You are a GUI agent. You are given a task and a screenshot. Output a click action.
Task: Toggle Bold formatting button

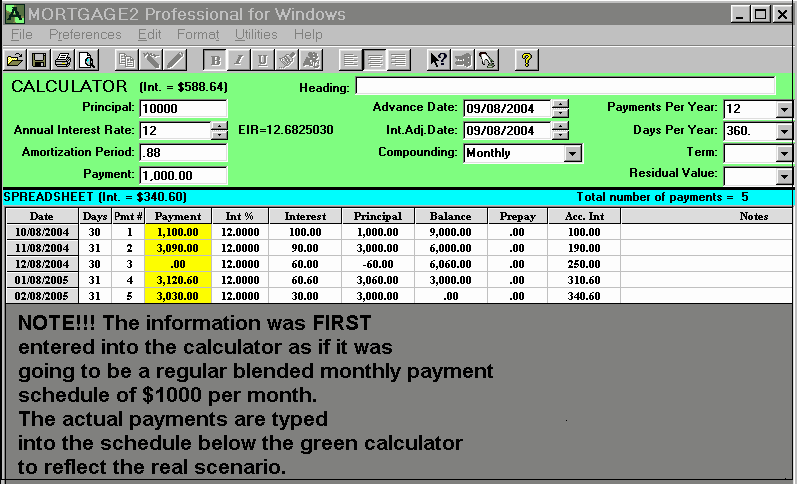coord(215,59)
